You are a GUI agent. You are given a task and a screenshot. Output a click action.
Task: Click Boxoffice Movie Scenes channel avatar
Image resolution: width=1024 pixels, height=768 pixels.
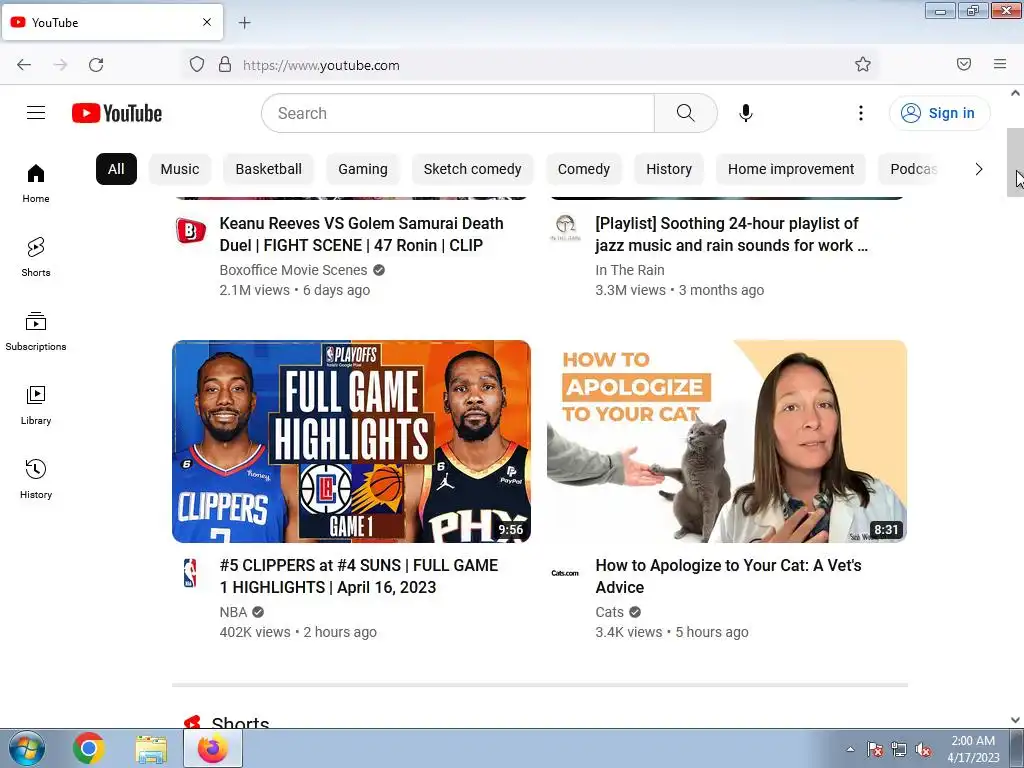coord(191,230)
